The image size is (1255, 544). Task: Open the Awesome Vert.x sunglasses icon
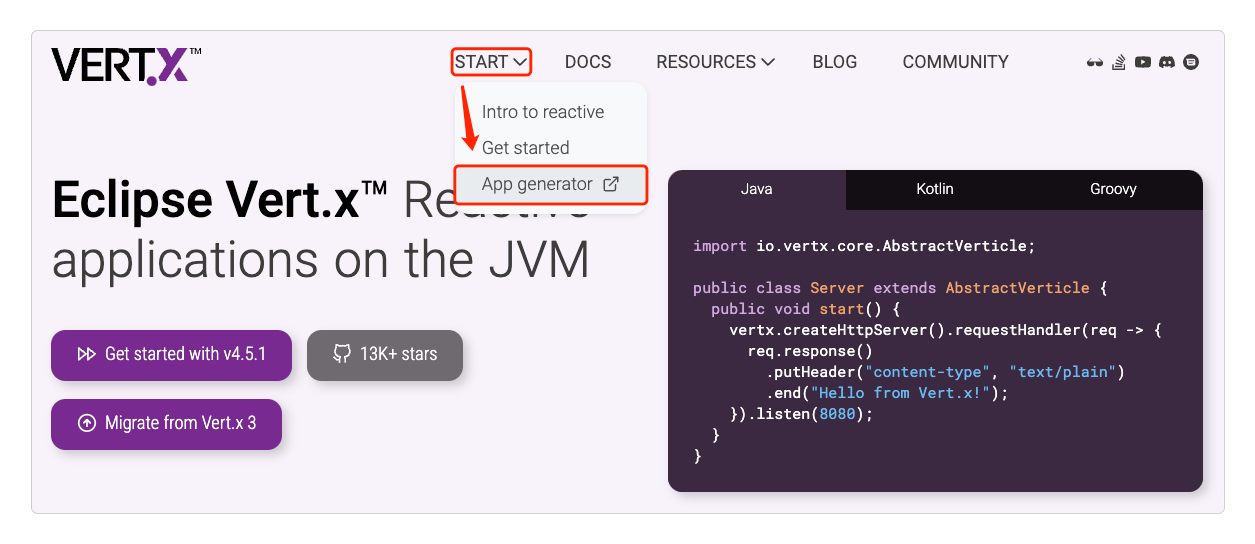pos(1095,62)
